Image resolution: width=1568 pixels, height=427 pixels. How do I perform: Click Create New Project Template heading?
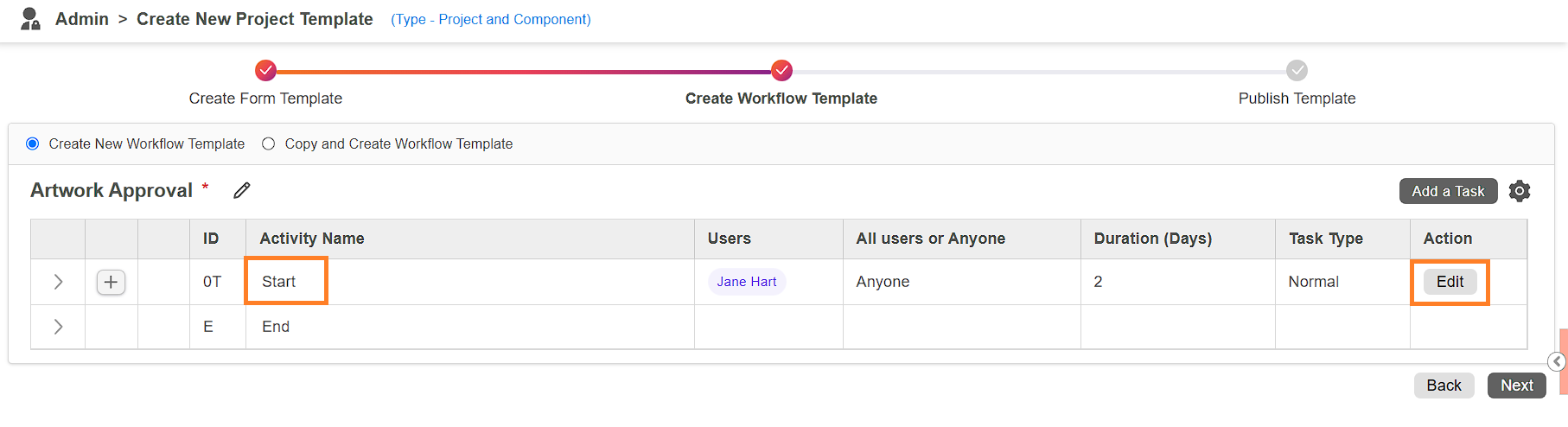pos(255,19)
